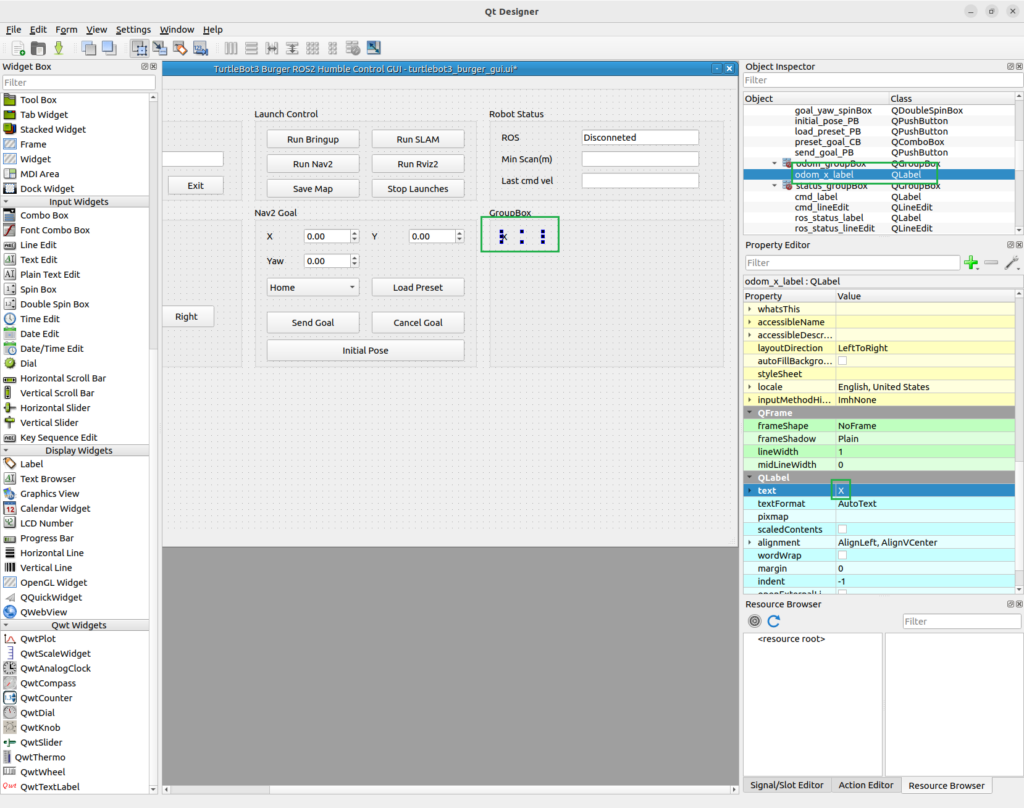Click the Run SLAM button
The width and height of the screenshot is (1024, 808).
tap(418, 139)
